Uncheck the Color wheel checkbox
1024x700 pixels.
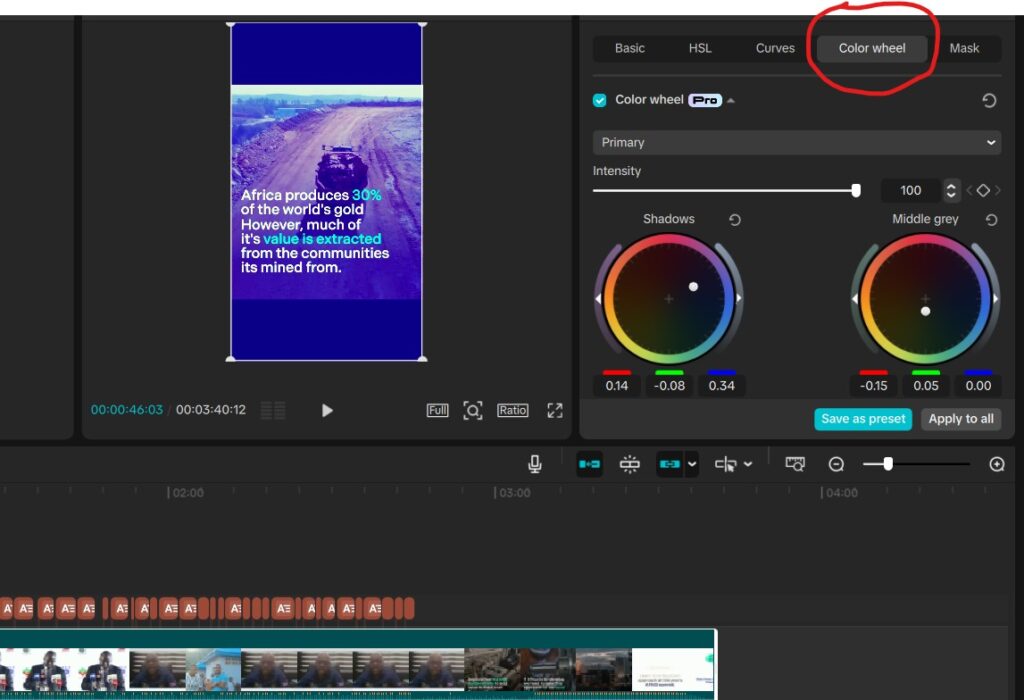[600, 100]
